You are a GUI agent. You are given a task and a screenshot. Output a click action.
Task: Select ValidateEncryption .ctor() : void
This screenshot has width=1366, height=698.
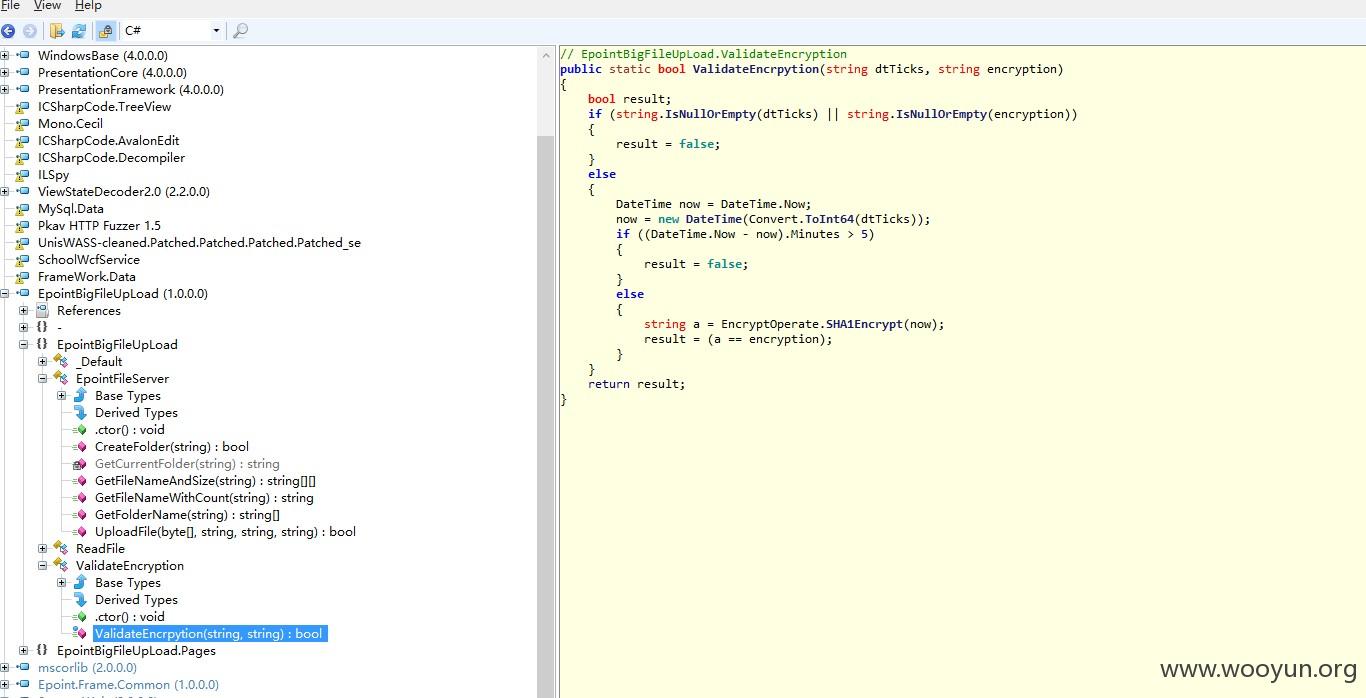point(130,617)
